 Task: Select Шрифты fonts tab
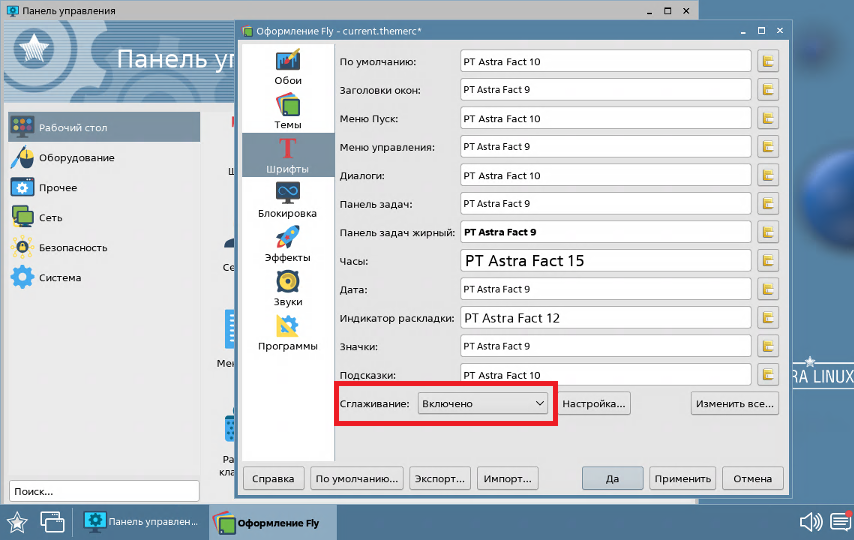tap(287, 154)
